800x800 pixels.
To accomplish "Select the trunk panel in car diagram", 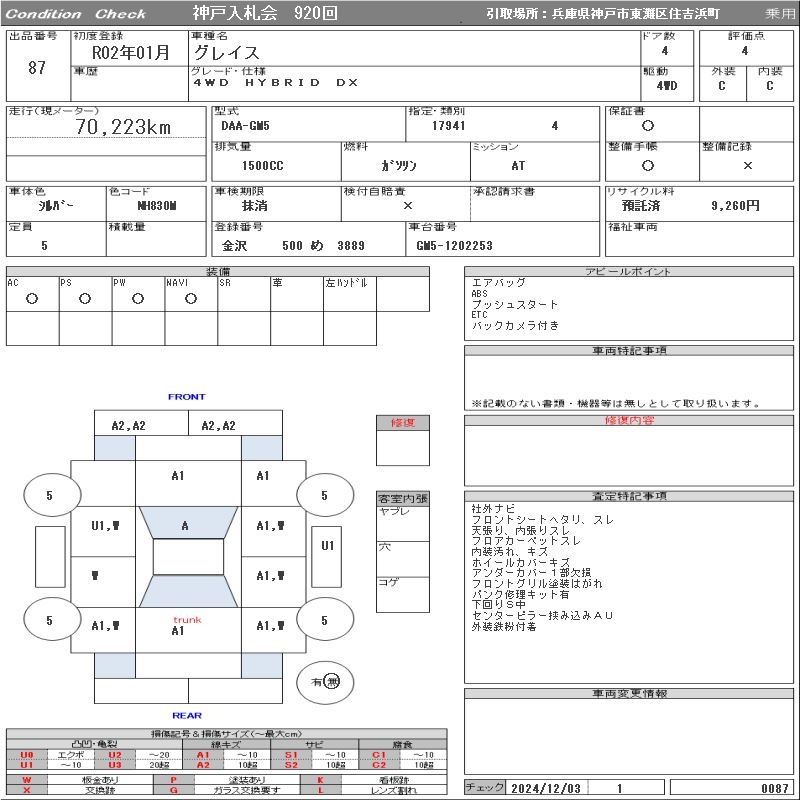I will (x=178, y=626).
